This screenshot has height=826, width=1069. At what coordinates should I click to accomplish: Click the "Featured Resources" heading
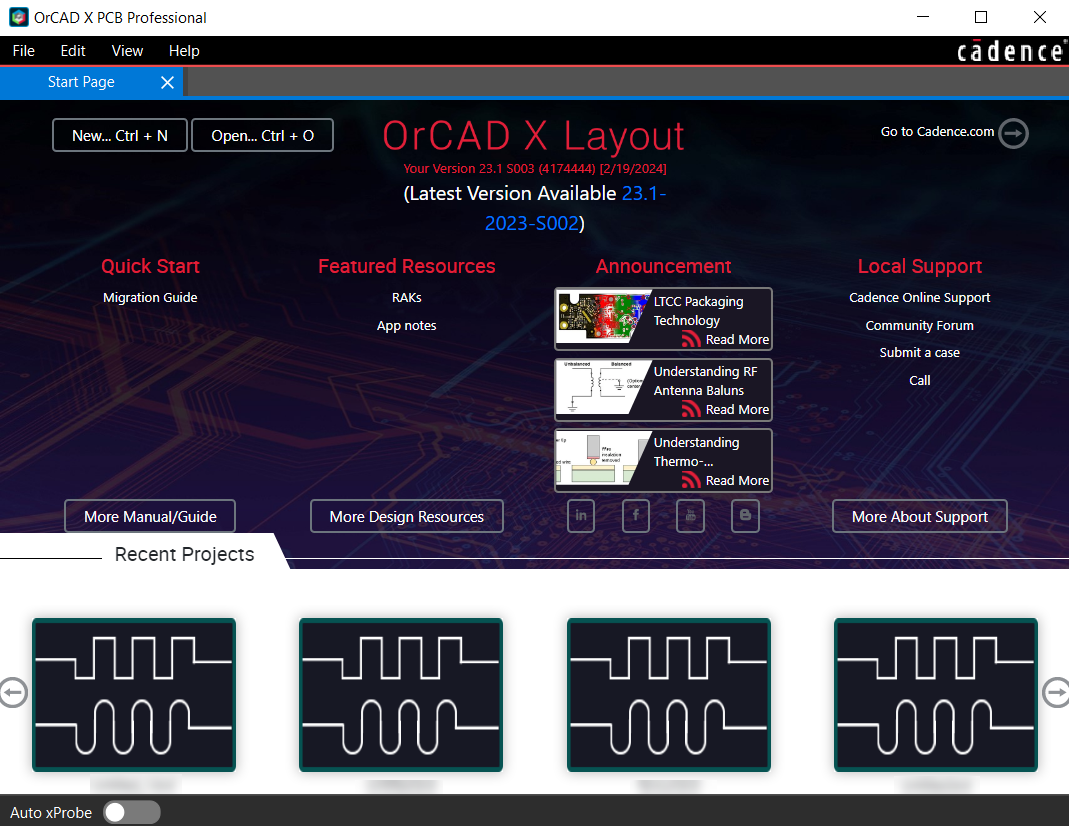pyautogui.click(x=407, y=266)
